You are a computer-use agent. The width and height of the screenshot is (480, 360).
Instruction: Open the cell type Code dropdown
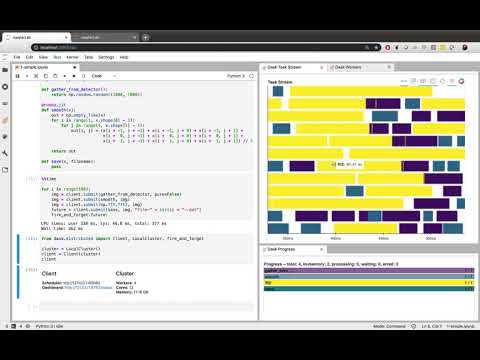coord(103,76)
